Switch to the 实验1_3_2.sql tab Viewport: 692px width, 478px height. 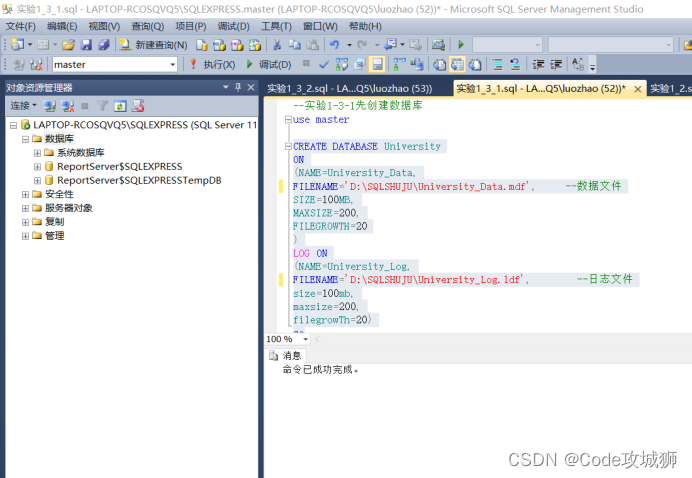click(350, 89)
